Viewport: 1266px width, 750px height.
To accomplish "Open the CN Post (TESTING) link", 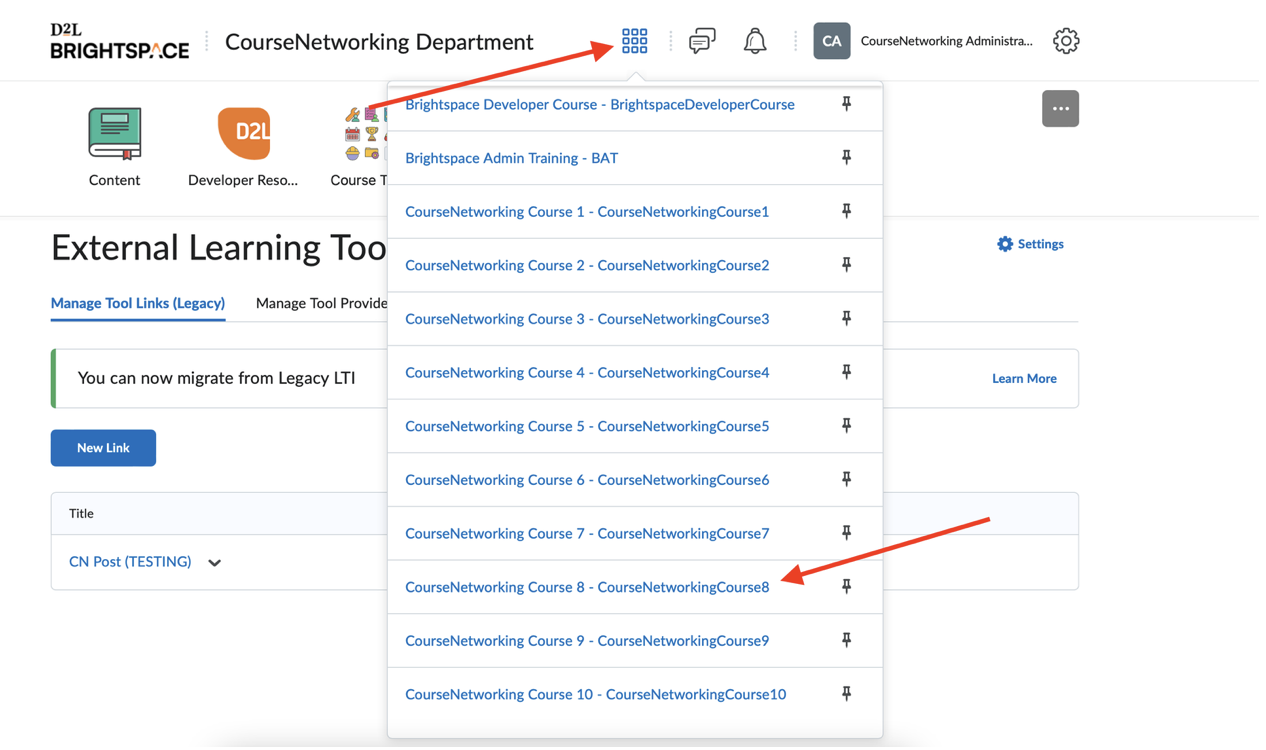I will pos(130,562).
